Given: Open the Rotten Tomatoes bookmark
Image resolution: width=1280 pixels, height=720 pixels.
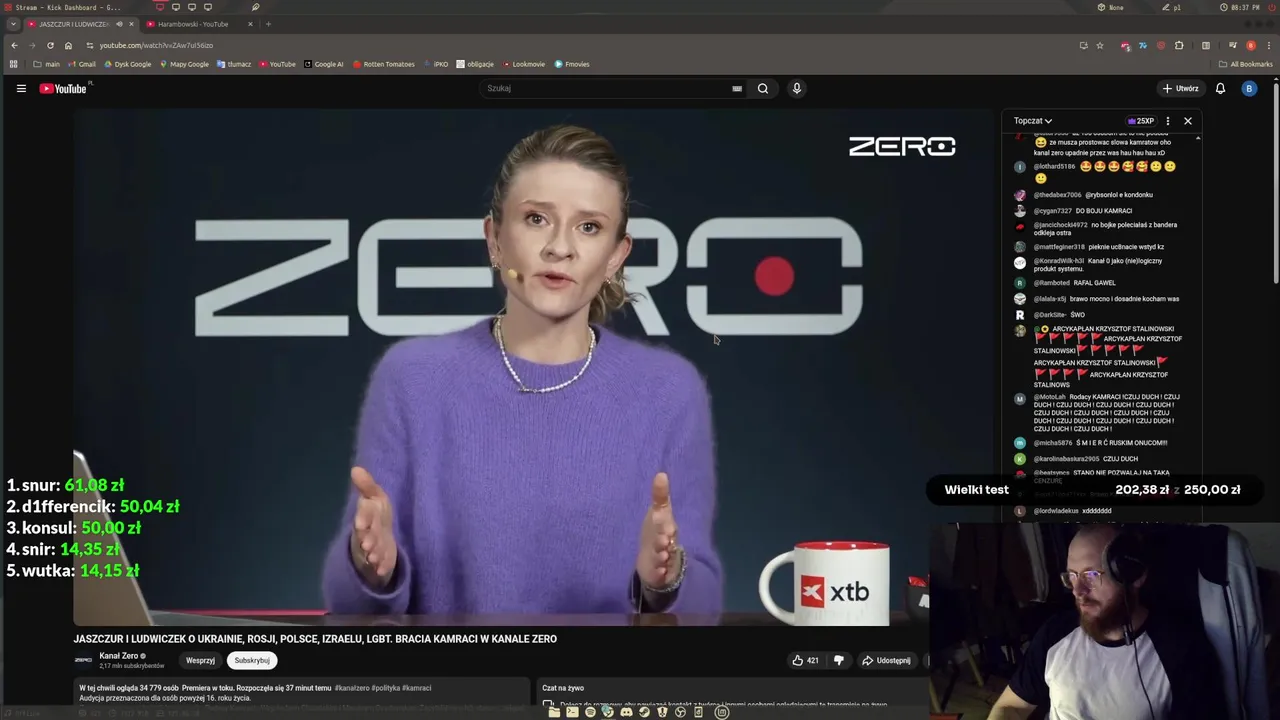Looking at the screenshot, I should click(383, 64).
